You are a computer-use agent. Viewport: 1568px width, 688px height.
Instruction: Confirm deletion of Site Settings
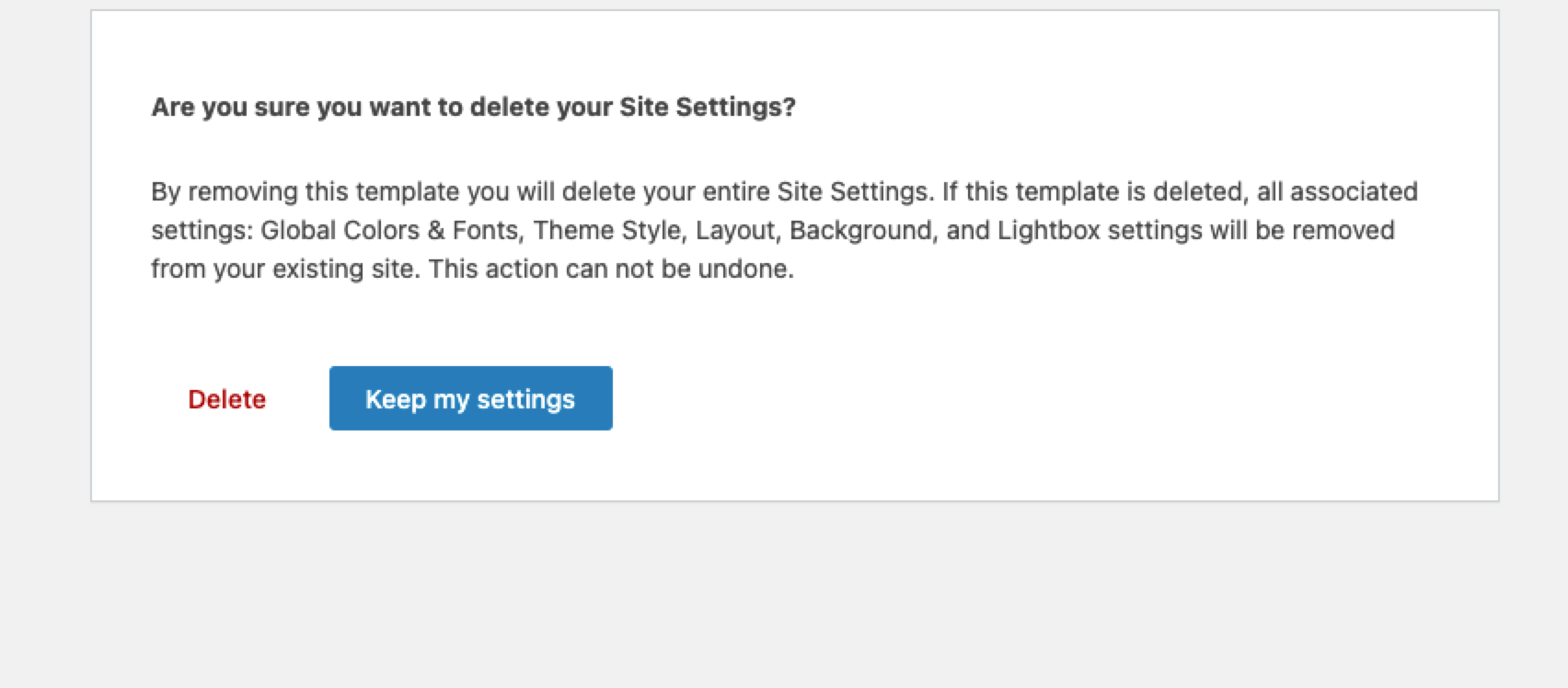(x=226, y=399)
